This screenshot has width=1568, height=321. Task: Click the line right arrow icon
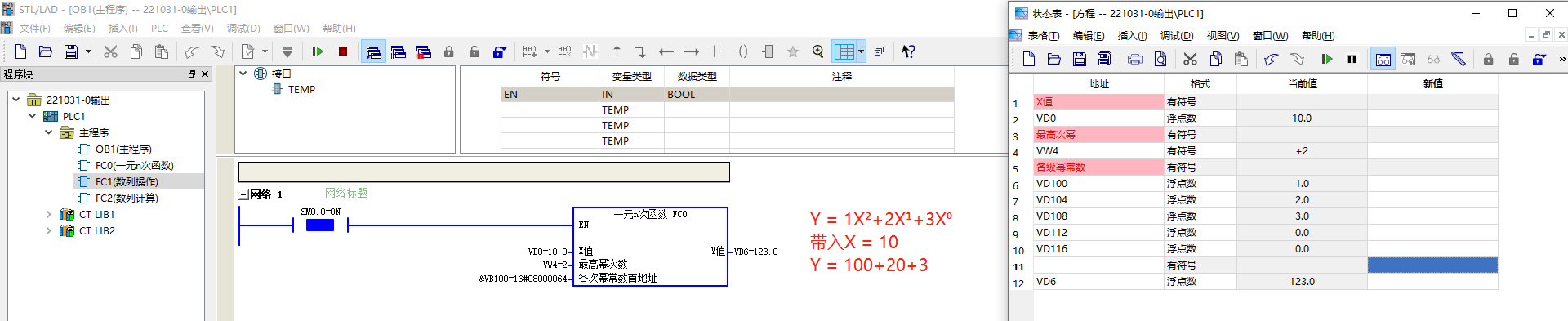pyautogui.click(x=692, y=51)
